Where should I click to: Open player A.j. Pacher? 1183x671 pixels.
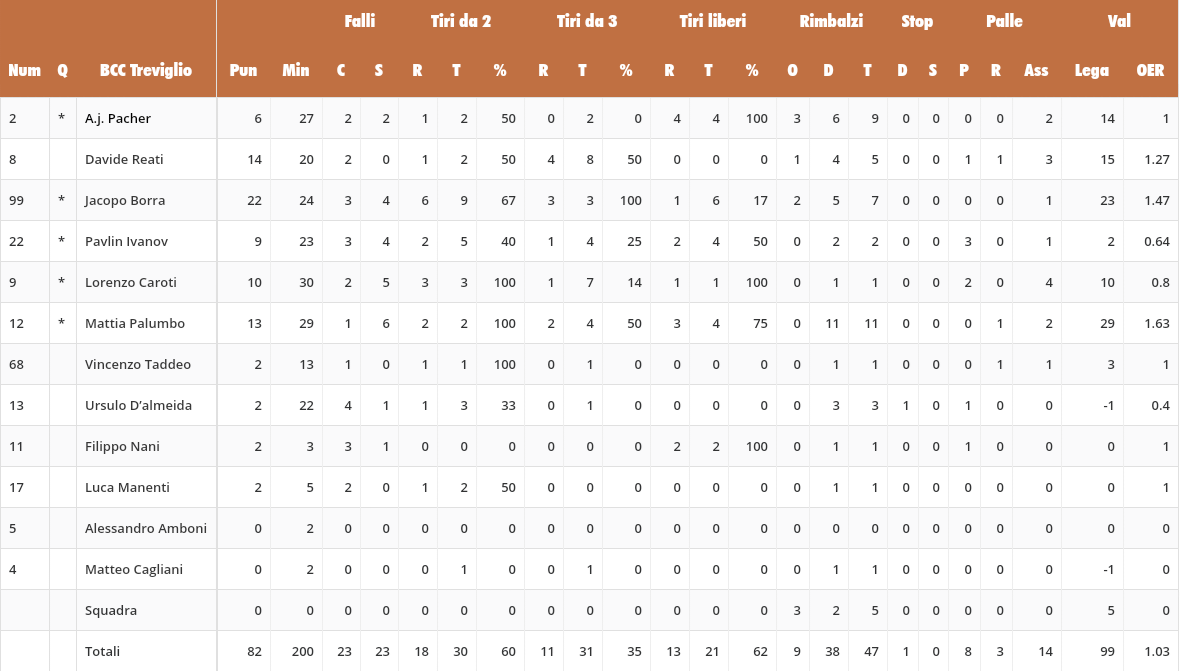[118, 118]
